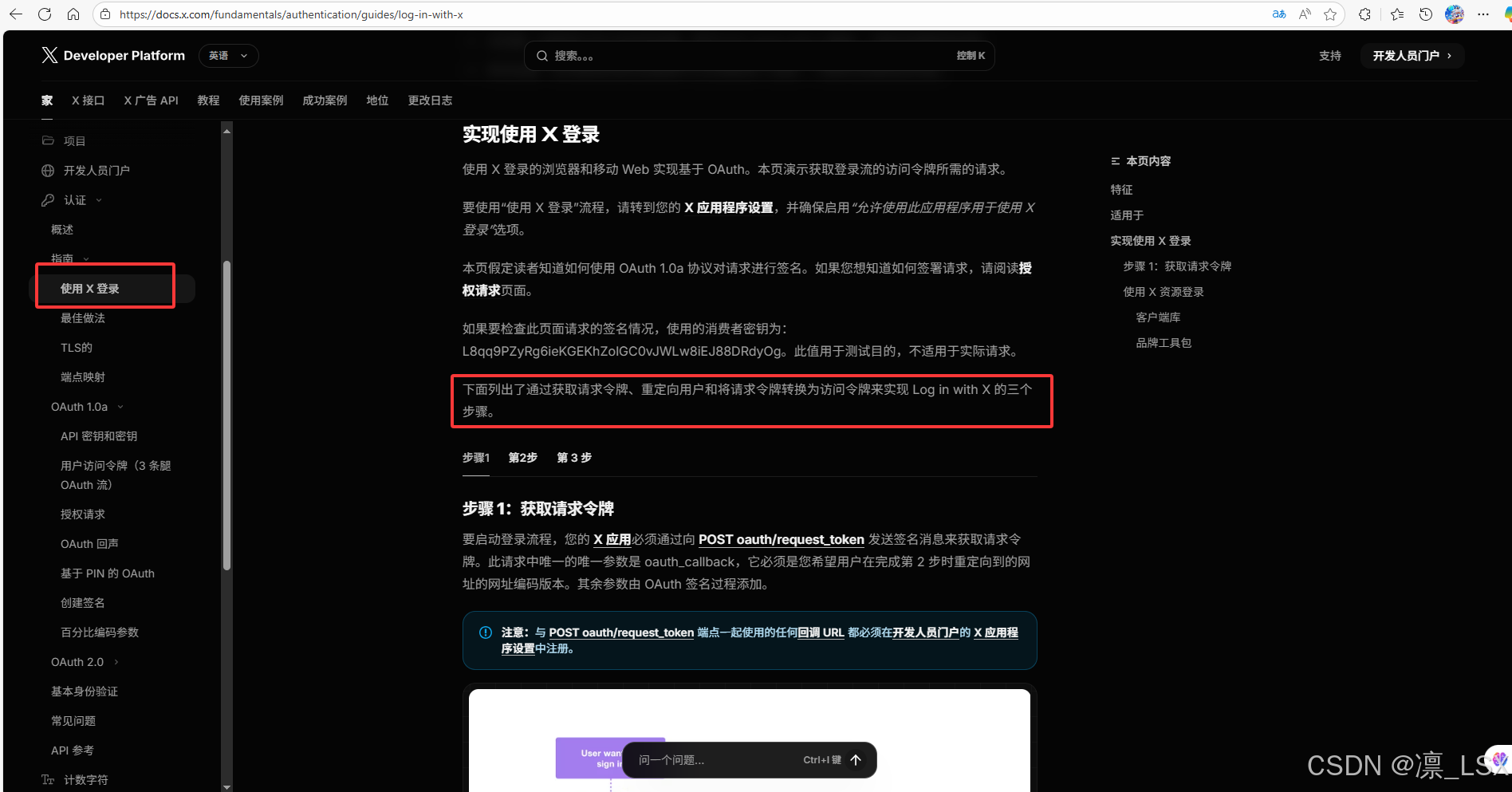The width and height of the screenshot is (1512, 792).
Task: Click the 本页内容 list icon
Action: click(x=1116, y=161)
